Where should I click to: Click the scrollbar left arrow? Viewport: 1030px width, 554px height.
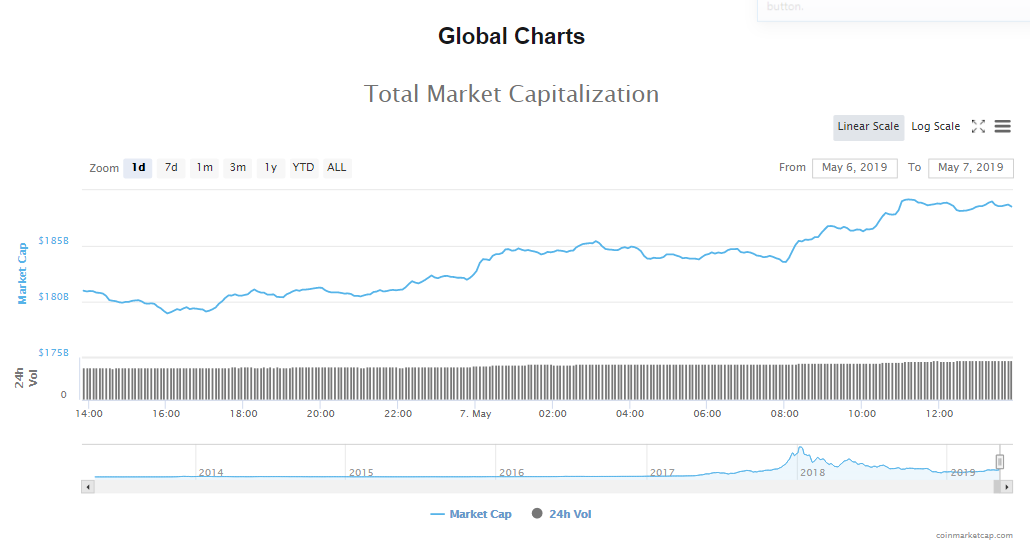tap(88, 487)
